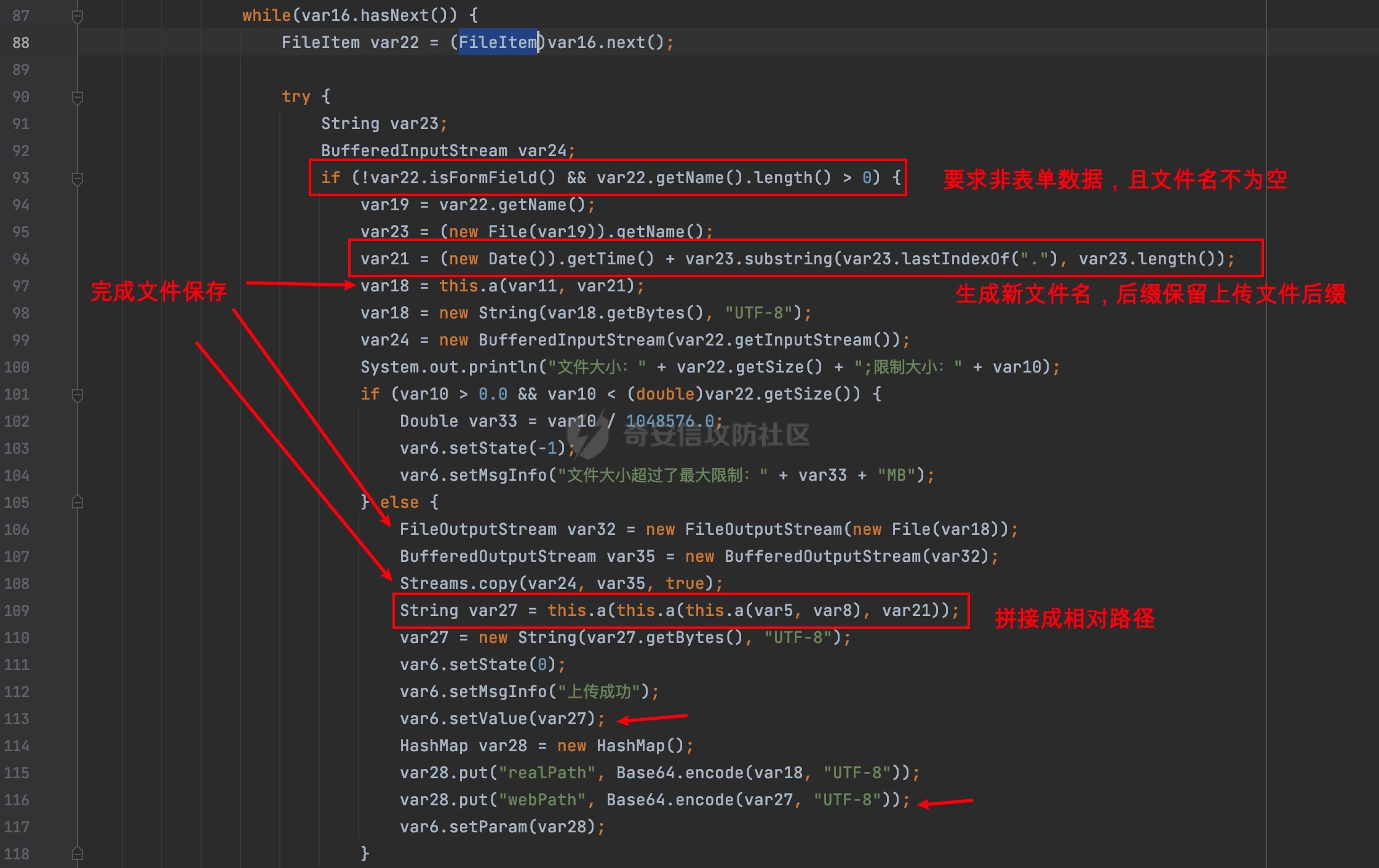
Task: Click the else keyword on line 105
Action: click(x=399, y=502)
